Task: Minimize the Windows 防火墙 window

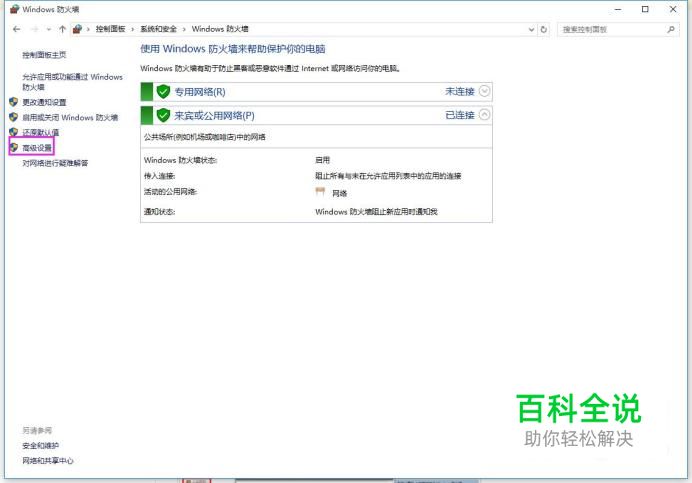Action: tap(618, 9)
